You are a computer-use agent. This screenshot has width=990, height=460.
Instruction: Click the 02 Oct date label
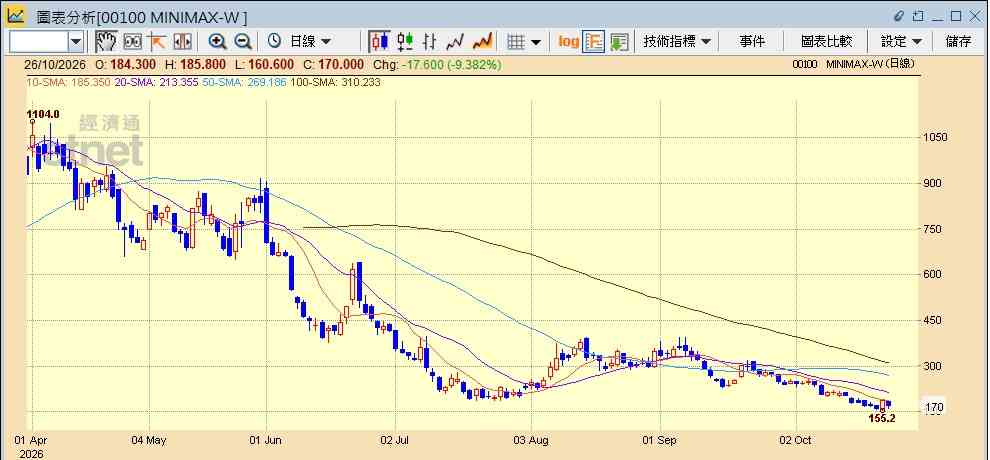coord(796,440)
